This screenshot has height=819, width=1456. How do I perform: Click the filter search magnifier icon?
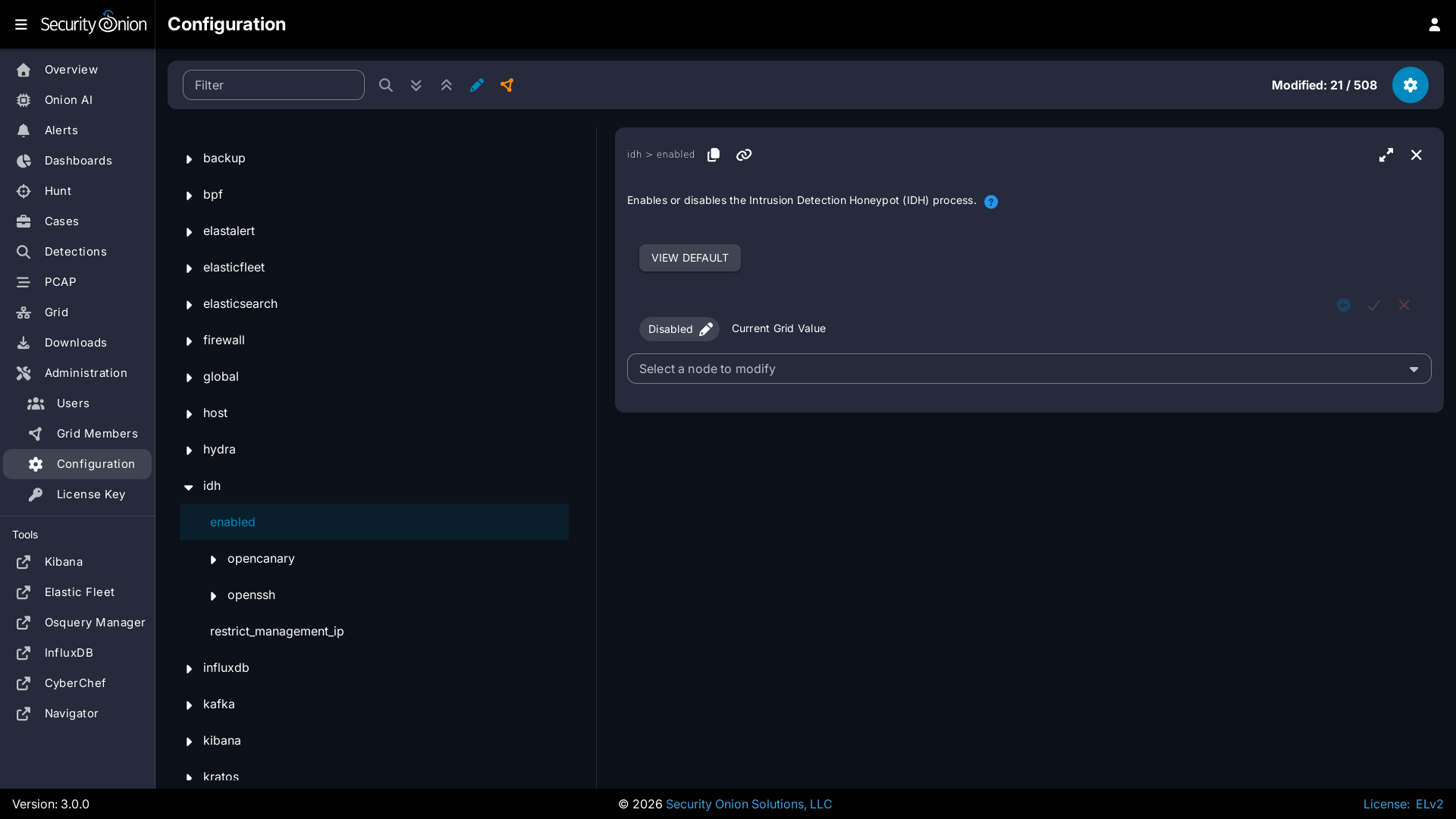coord(385,85)
